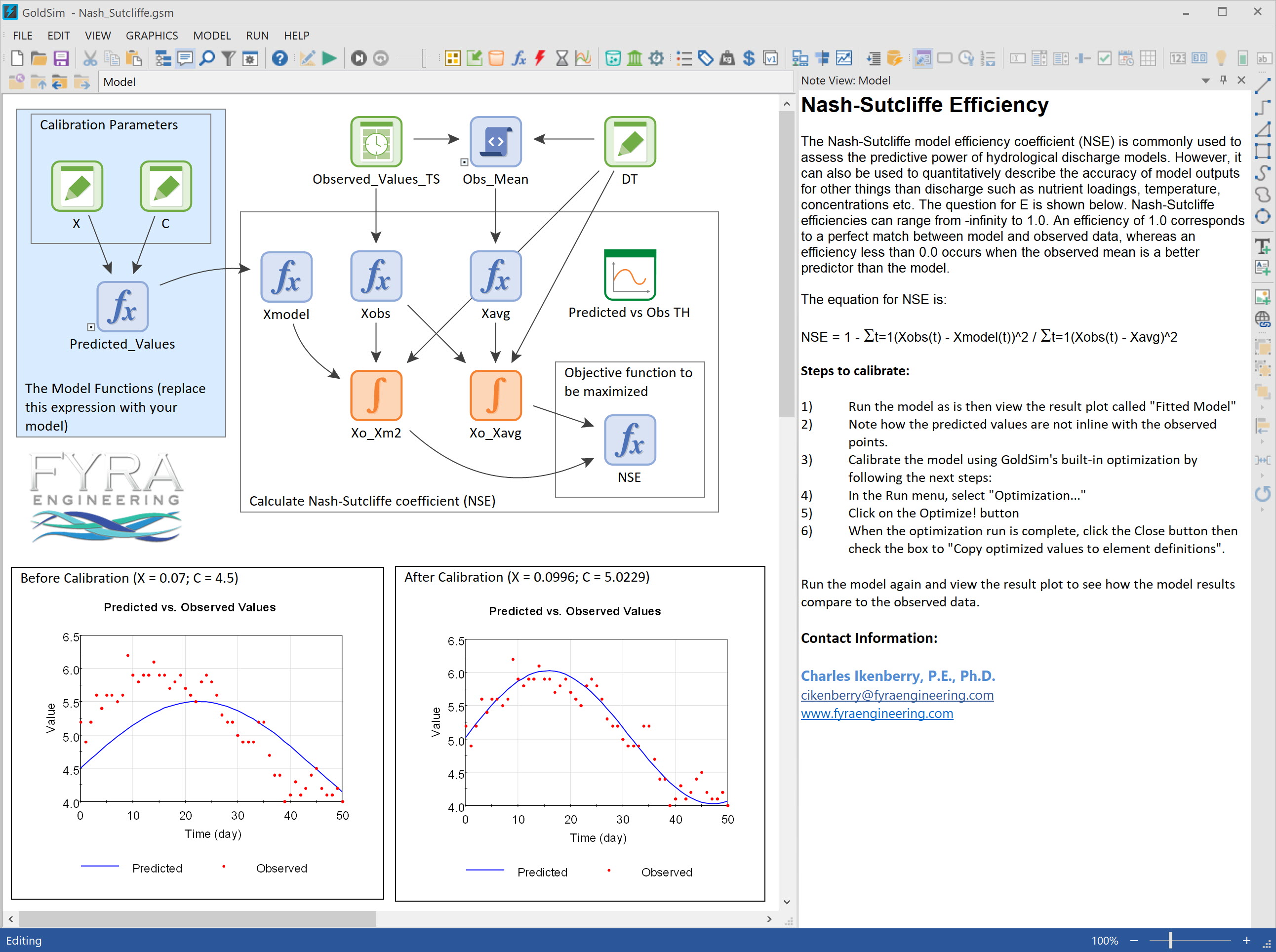Image resolution: width=1276 pixels, height=952 pixels.
Task: Open the browser tree view icon
Action: point(163,58)
